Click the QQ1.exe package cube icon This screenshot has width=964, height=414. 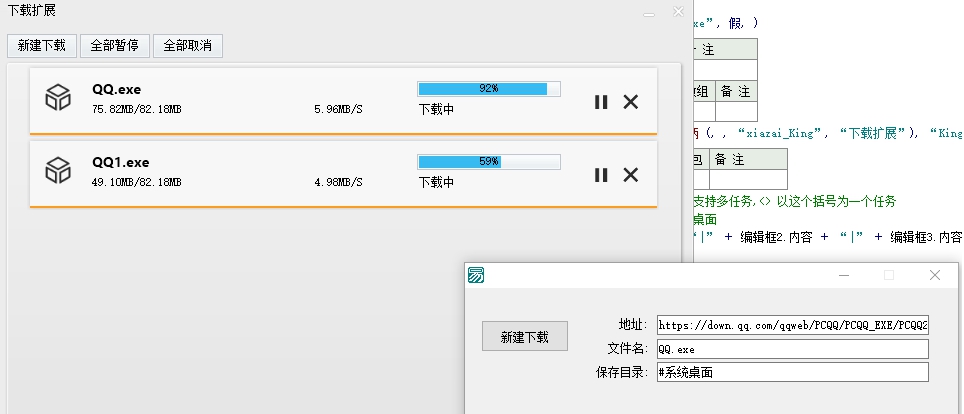(59, 171)
